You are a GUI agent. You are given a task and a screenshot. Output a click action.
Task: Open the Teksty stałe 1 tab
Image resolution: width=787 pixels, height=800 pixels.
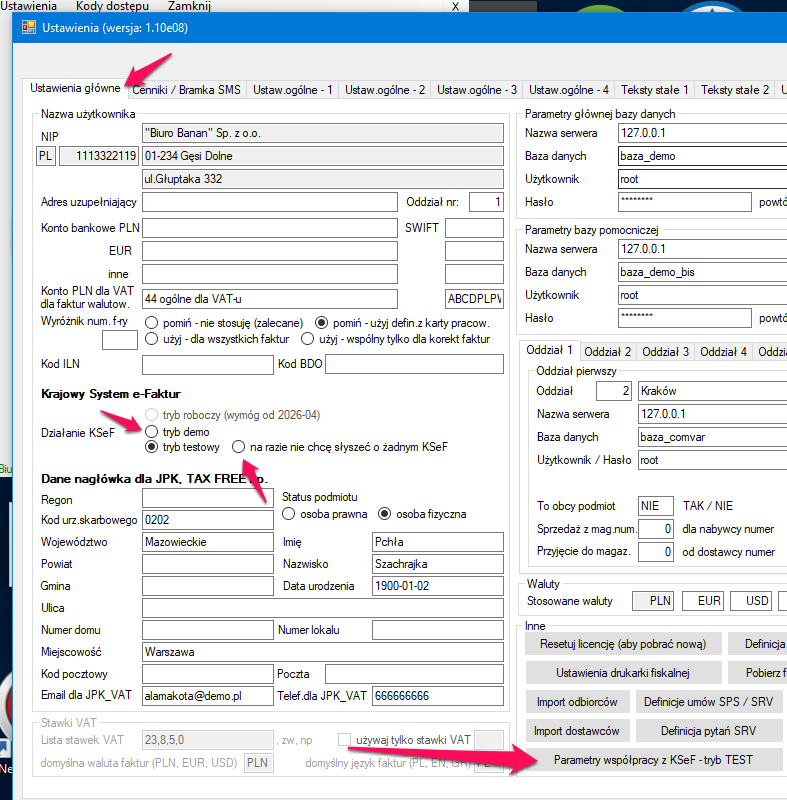click(x=655, y=90)
